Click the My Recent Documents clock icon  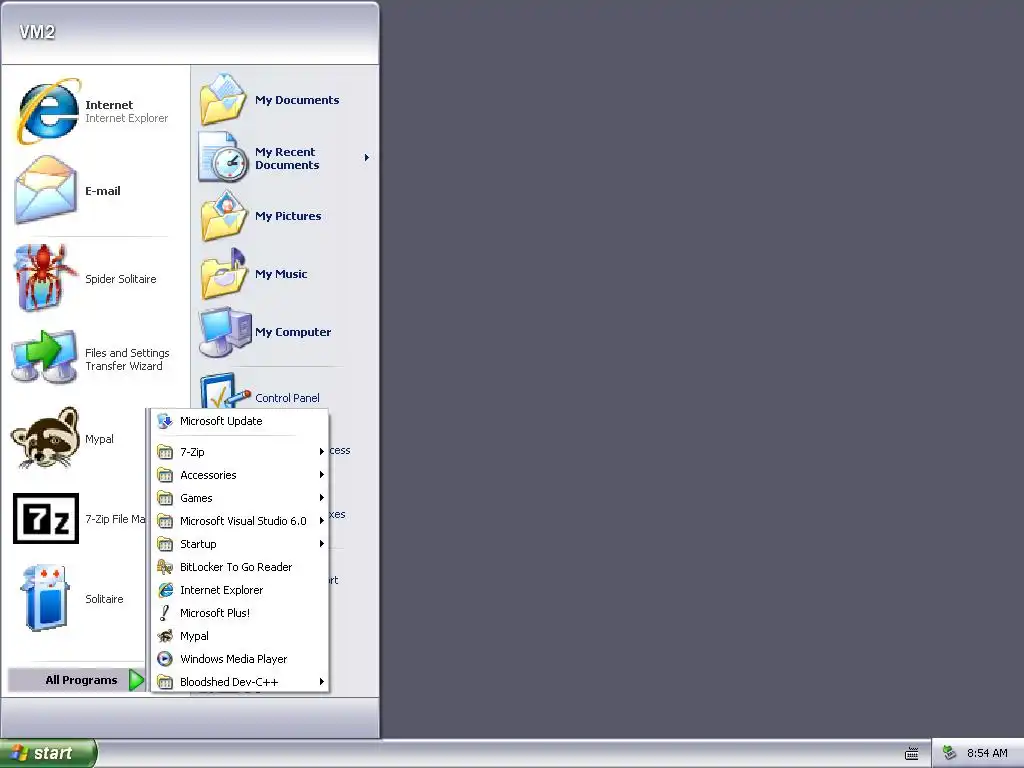click(223, 157)
